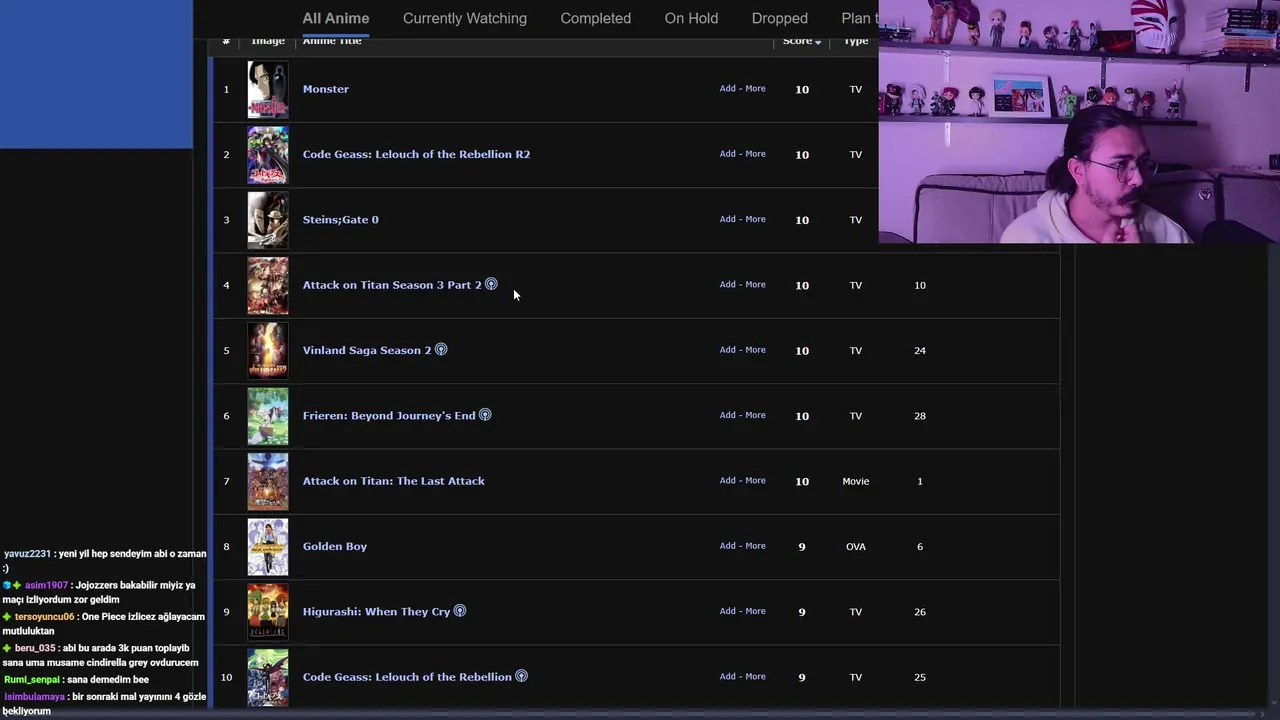Open the Steins;Gate 0 title link
This screenshot has width=1280, height=720.
[x=341, y=219]
